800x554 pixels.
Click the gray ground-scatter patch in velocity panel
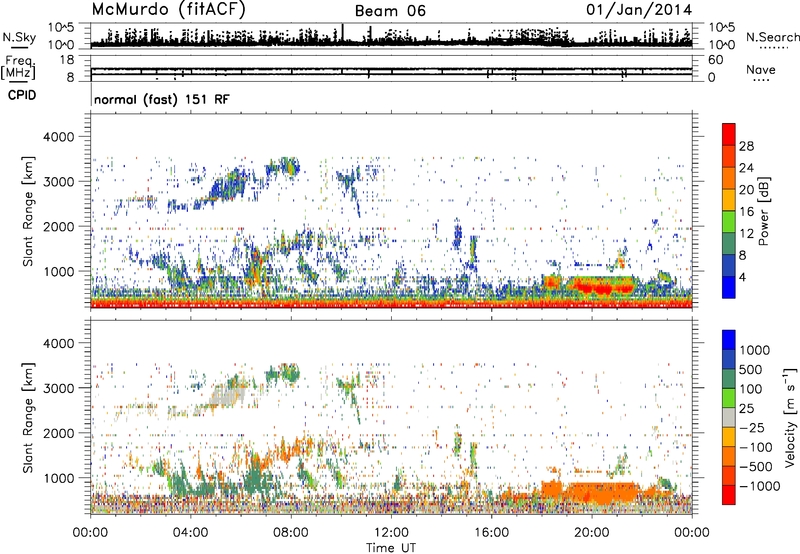click(x=228, y=396)
